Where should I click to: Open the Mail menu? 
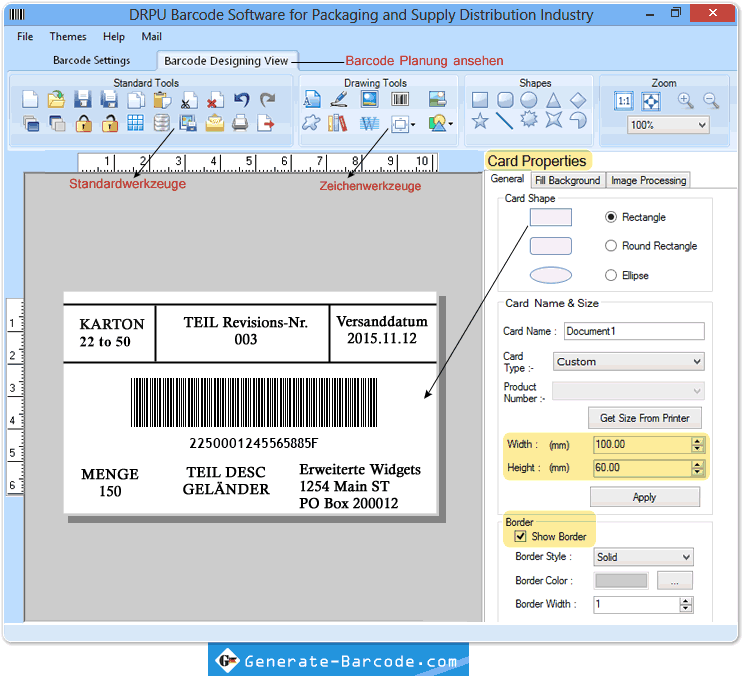tap(151, 37)
